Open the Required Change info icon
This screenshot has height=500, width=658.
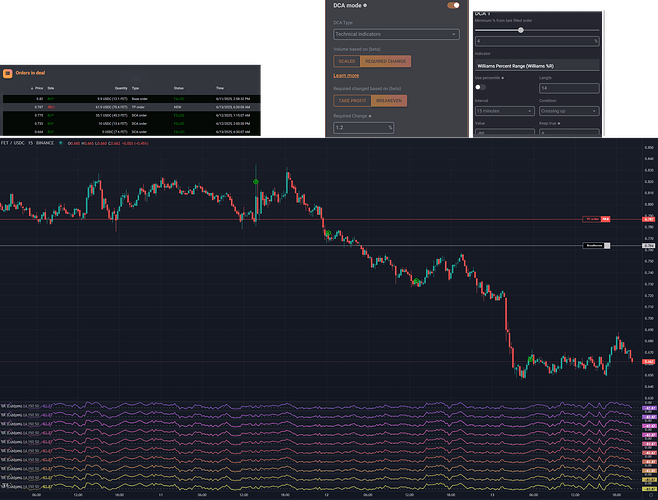(370, 116)
